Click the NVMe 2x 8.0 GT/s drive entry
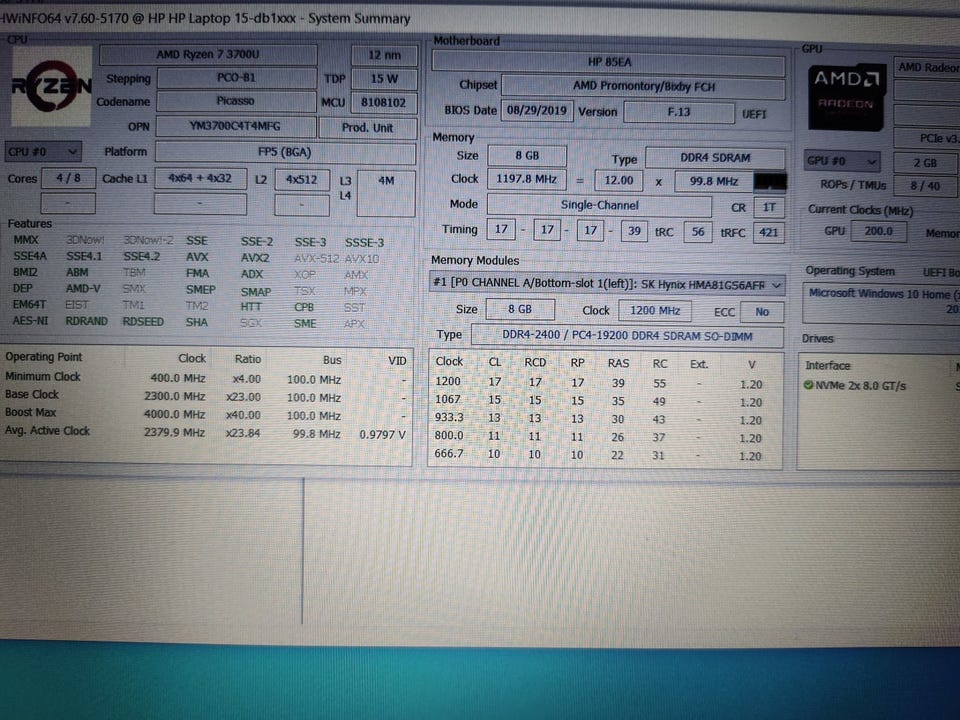The image size is (960, 720). click(x=860, y=385)
